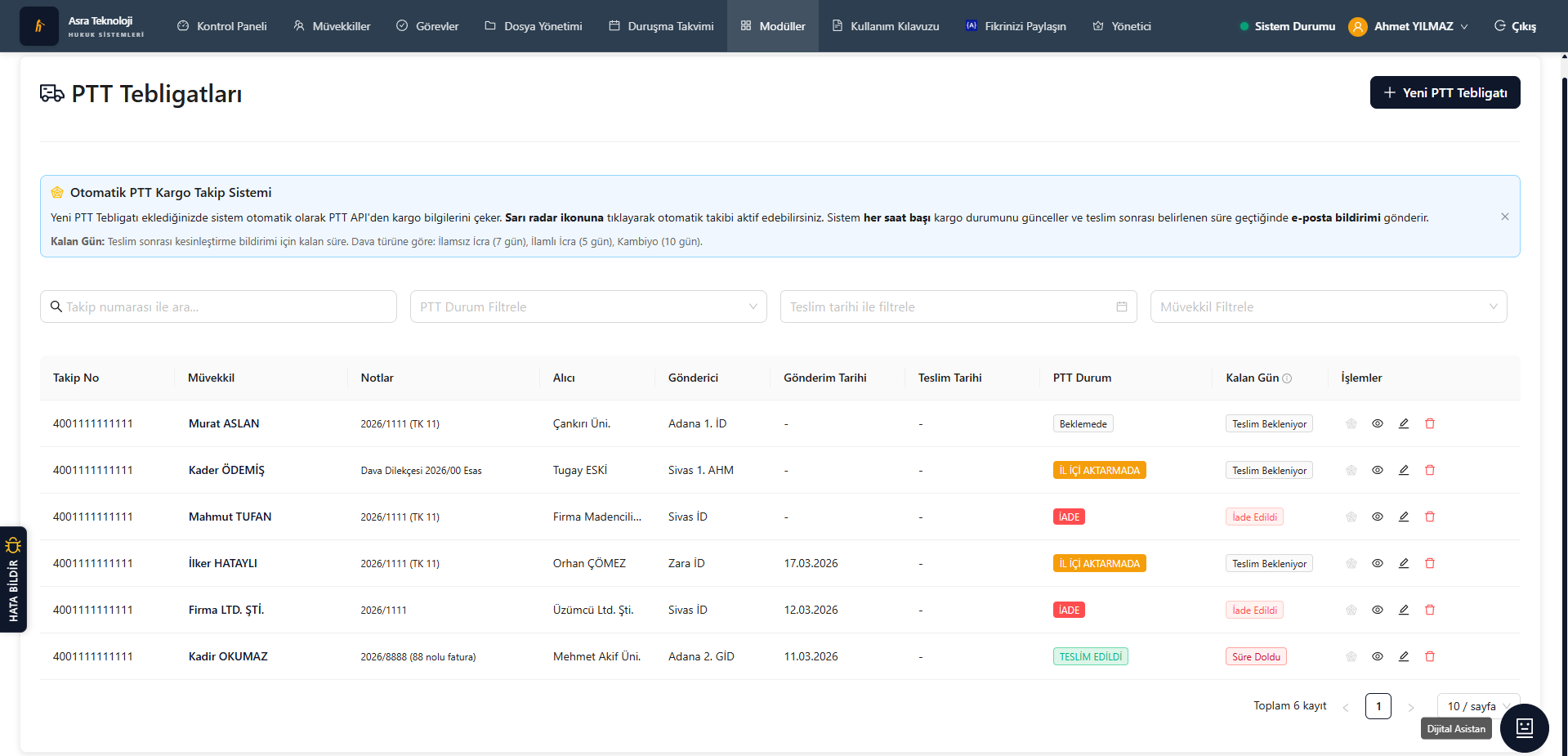The height and width of the screenshot is (756, 1568).
Task: Click Yeni PTT Tebligatı button
Action: coord(1445,92)
